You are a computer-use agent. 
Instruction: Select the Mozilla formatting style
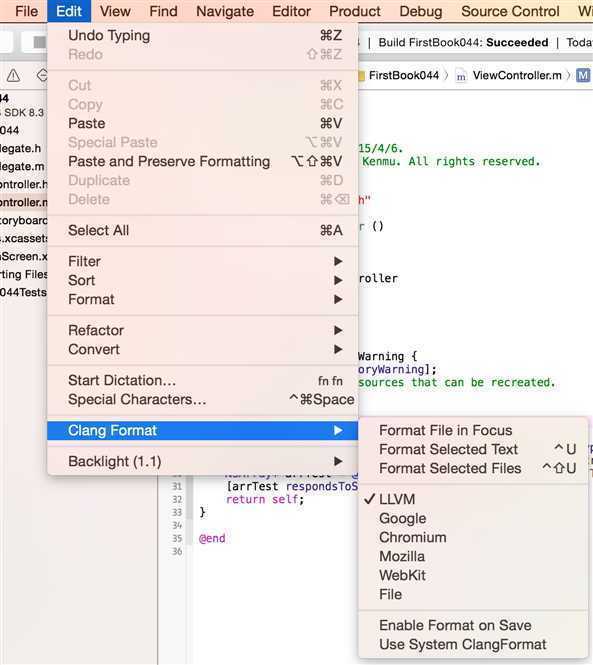[473, 556]
